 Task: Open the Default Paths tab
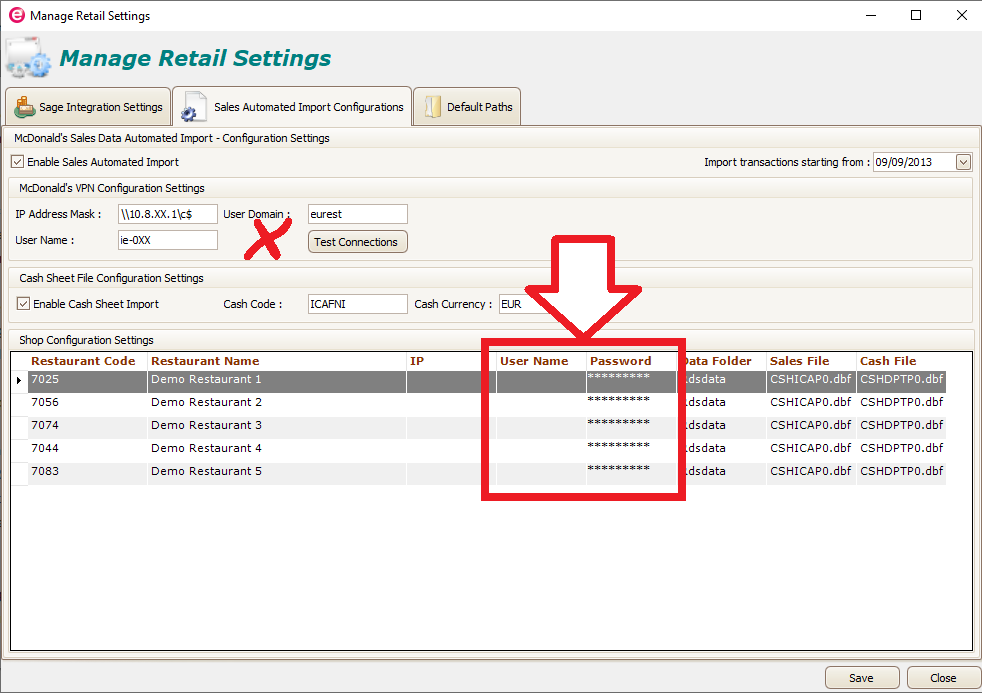[x=467, y=107]
